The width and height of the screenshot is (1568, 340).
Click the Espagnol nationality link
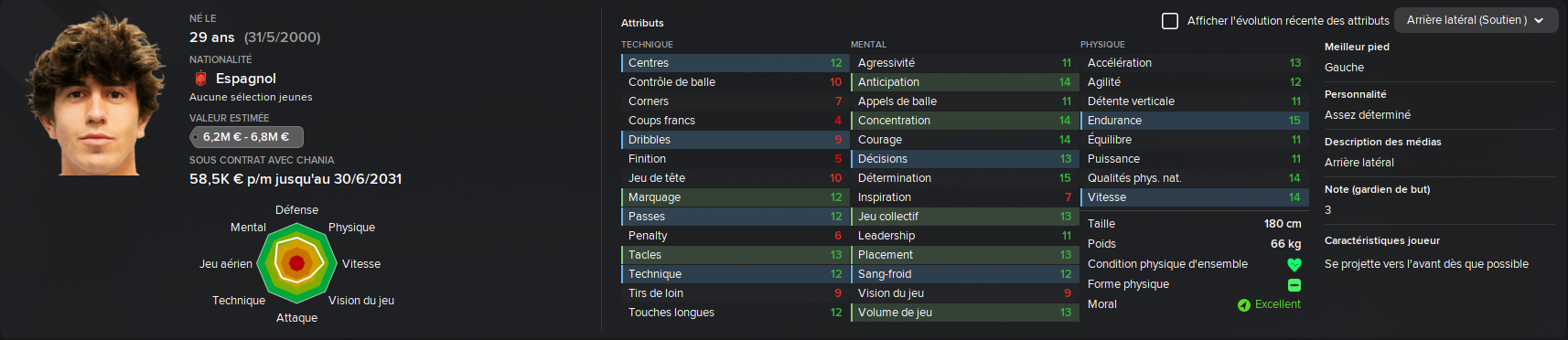pos(246,79)
